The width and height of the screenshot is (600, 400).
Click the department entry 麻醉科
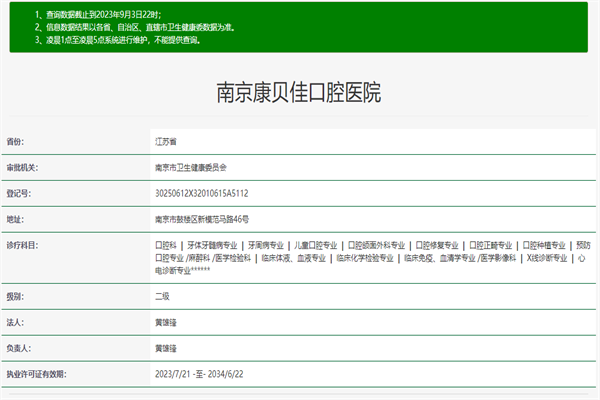pyautogui.click(x=199, y=258)
